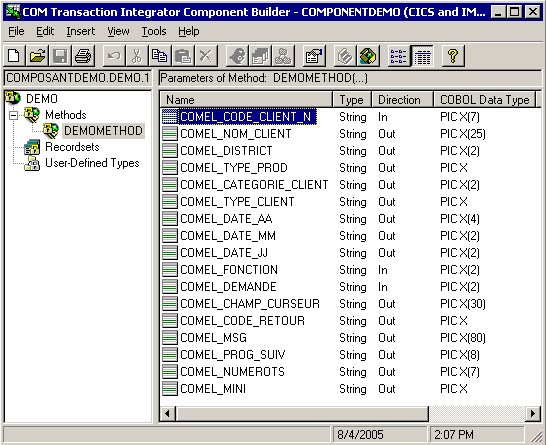Open the Insert menu

[80, 31]
